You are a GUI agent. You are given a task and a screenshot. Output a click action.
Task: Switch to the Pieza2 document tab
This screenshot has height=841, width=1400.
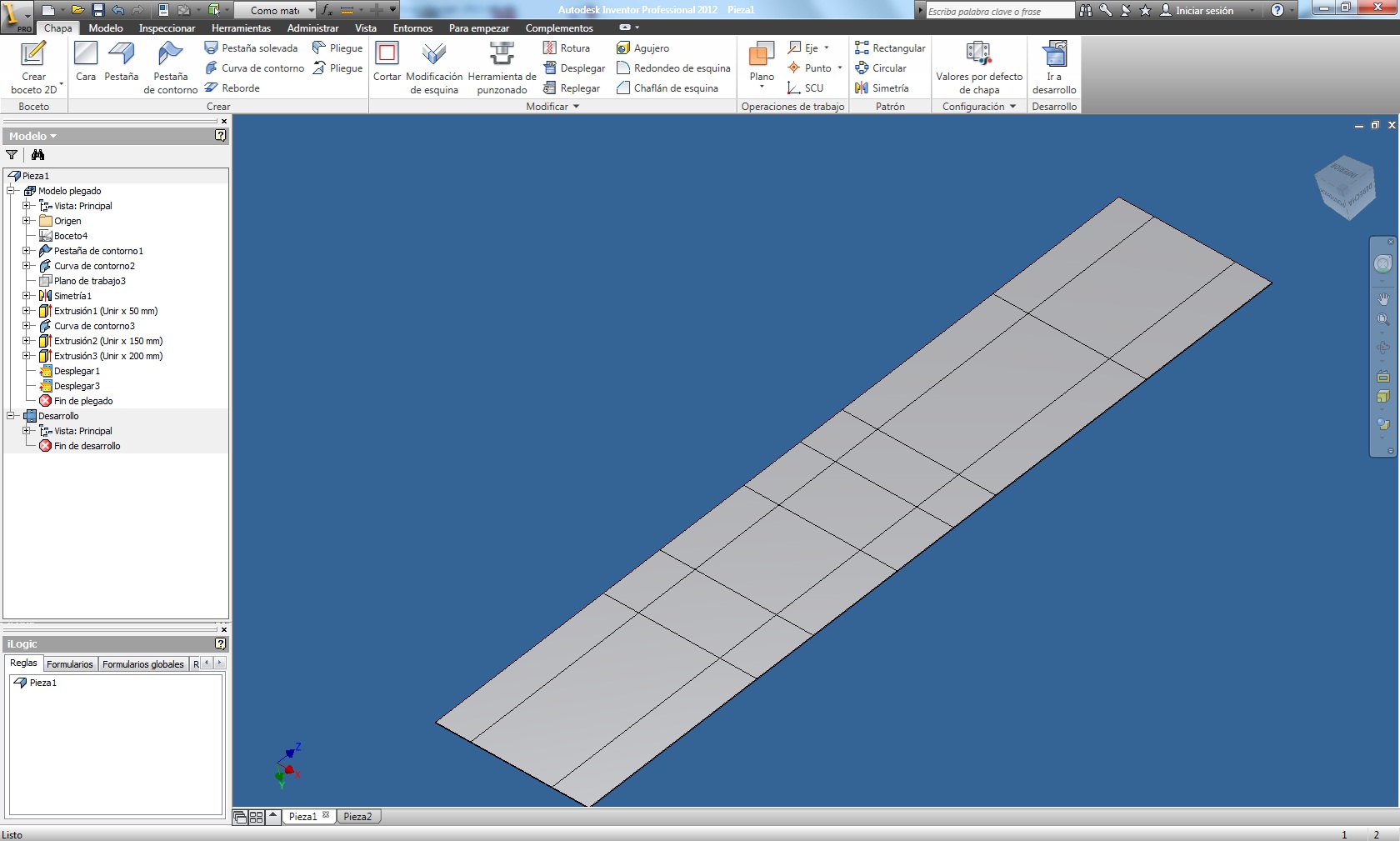[x=358, y=817]
